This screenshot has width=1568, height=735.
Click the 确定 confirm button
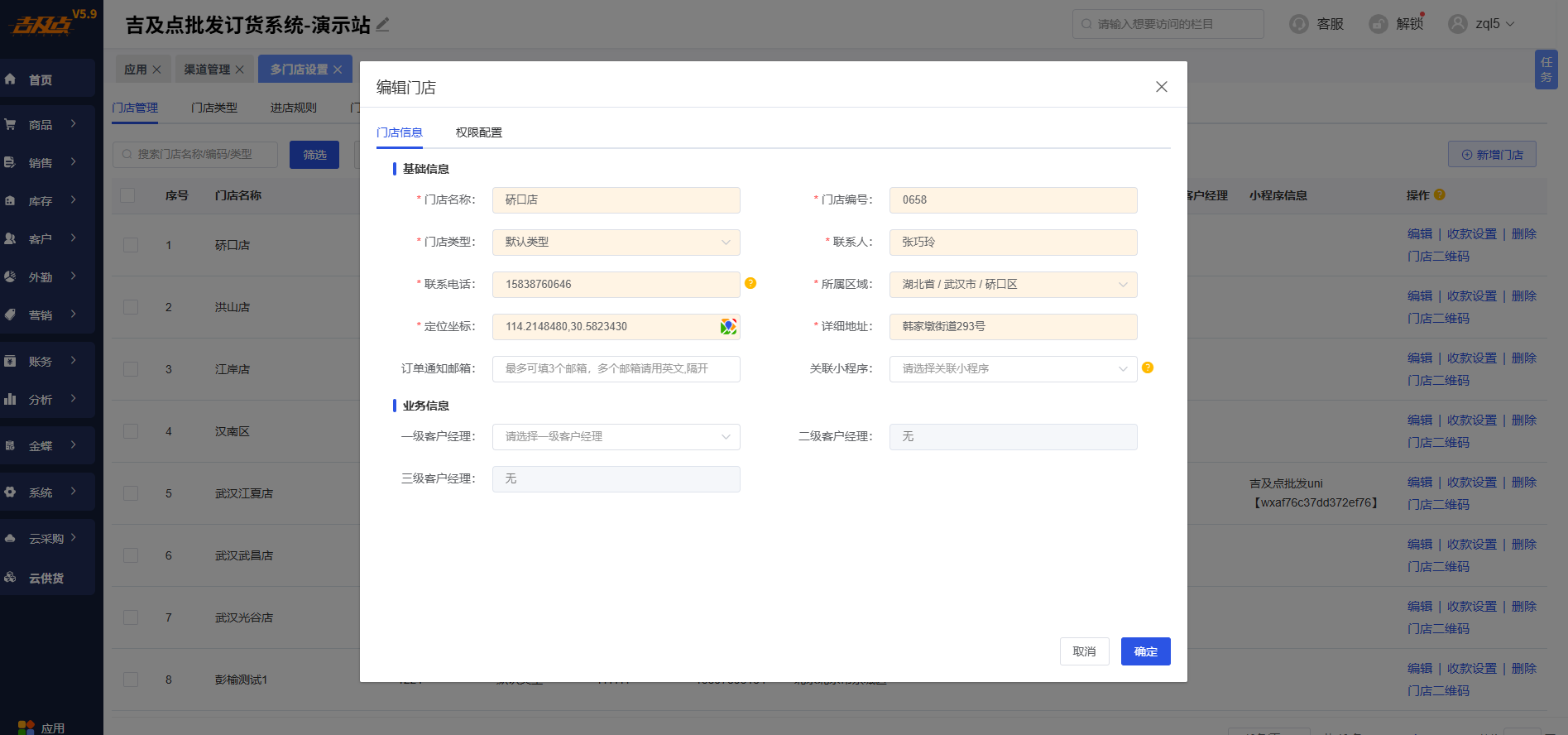[x=1146, y=651]
